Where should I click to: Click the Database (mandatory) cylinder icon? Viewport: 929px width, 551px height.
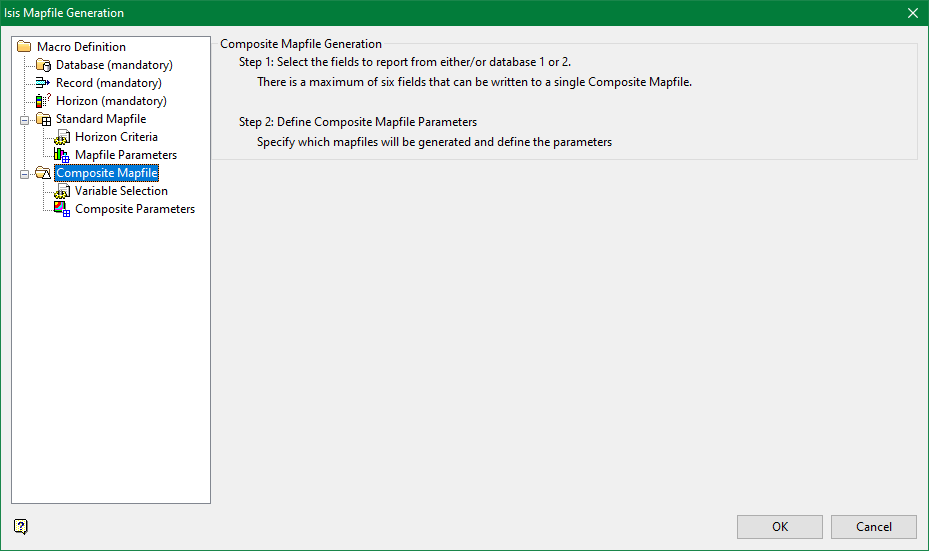coord(43,65)
